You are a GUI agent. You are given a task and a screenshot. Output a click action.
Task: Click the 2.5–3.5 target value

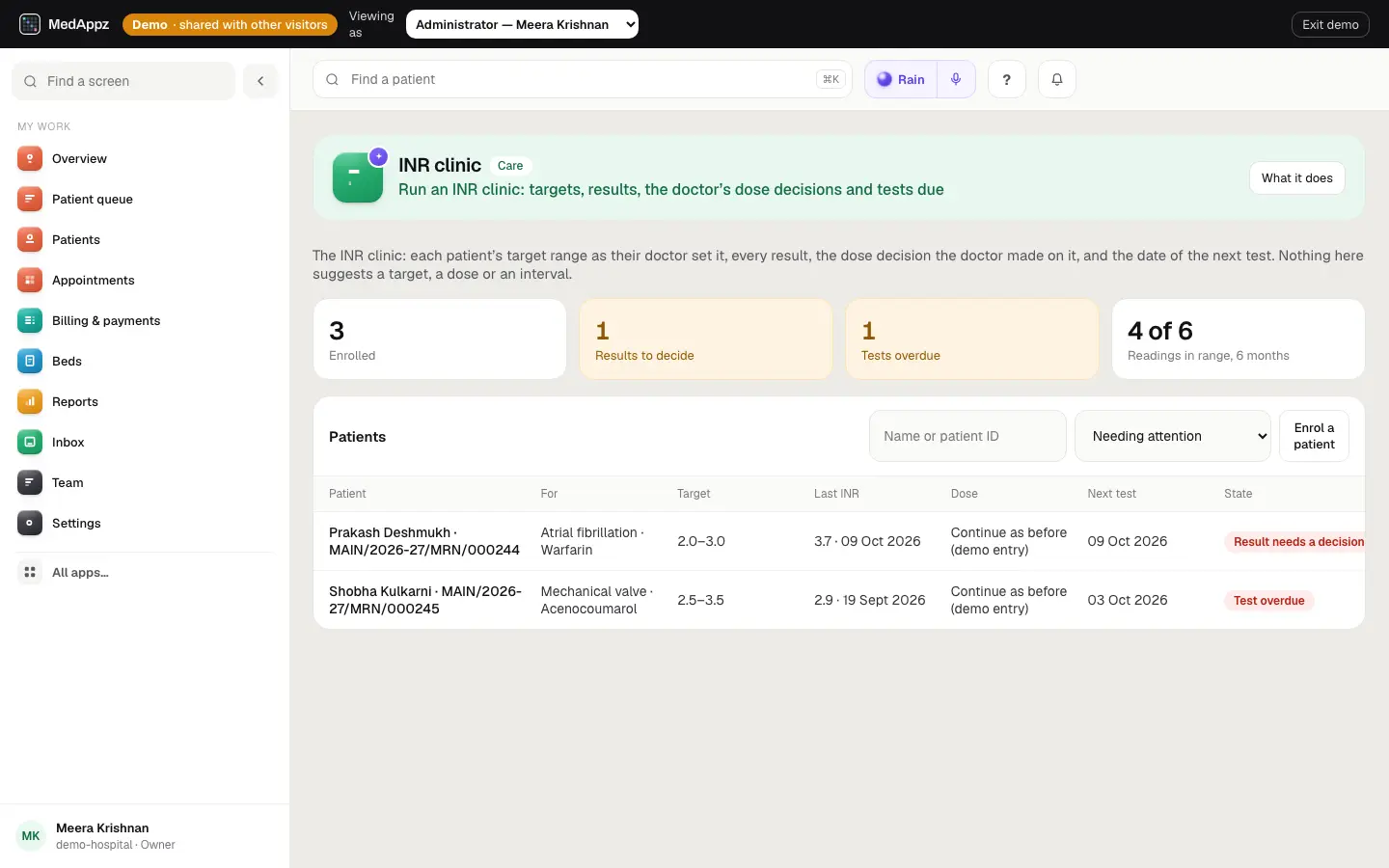pos(701,600)
